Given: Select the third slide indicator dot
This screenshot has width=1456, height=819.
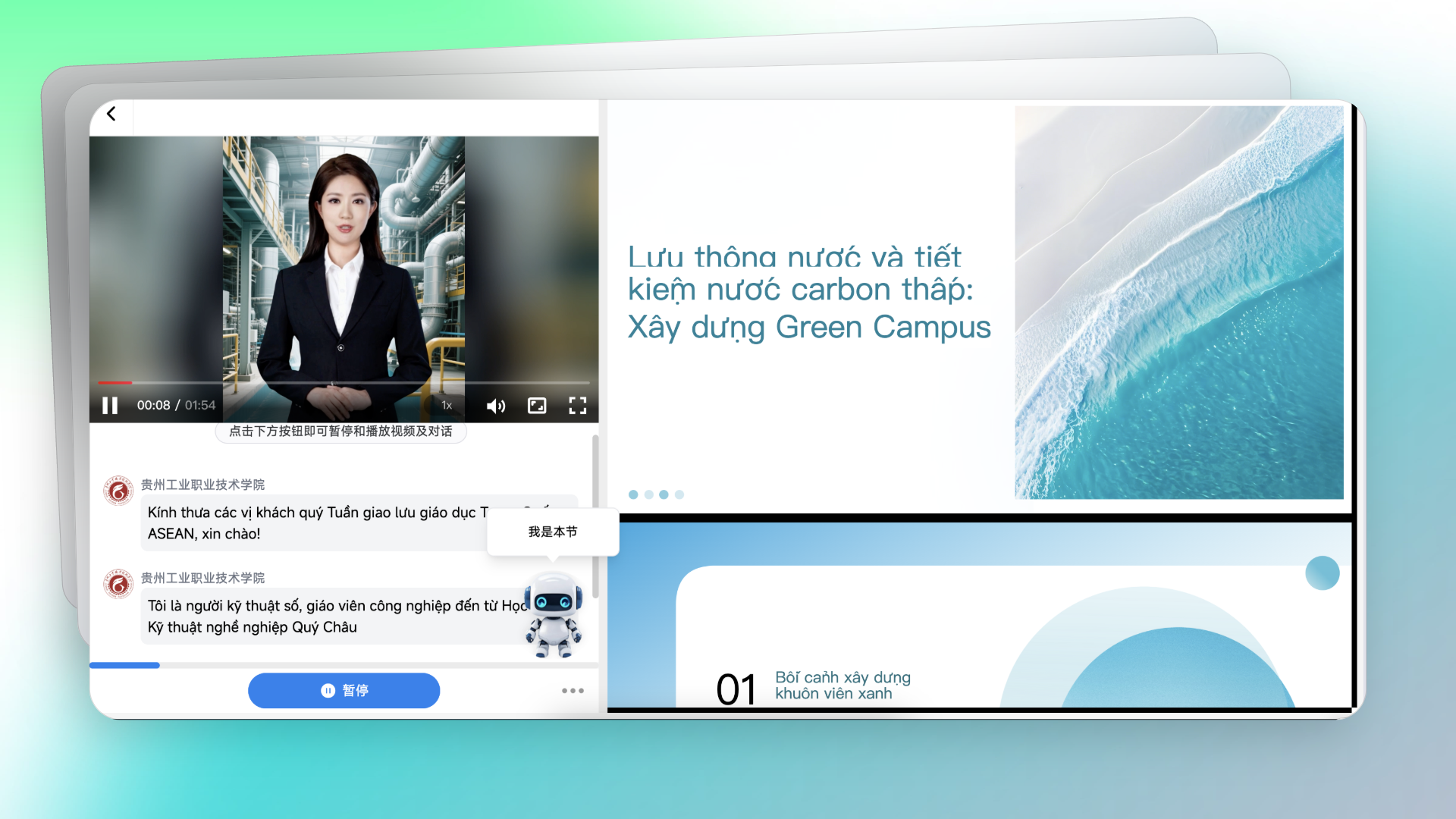Looking at the screenshot, I should 664,494.
